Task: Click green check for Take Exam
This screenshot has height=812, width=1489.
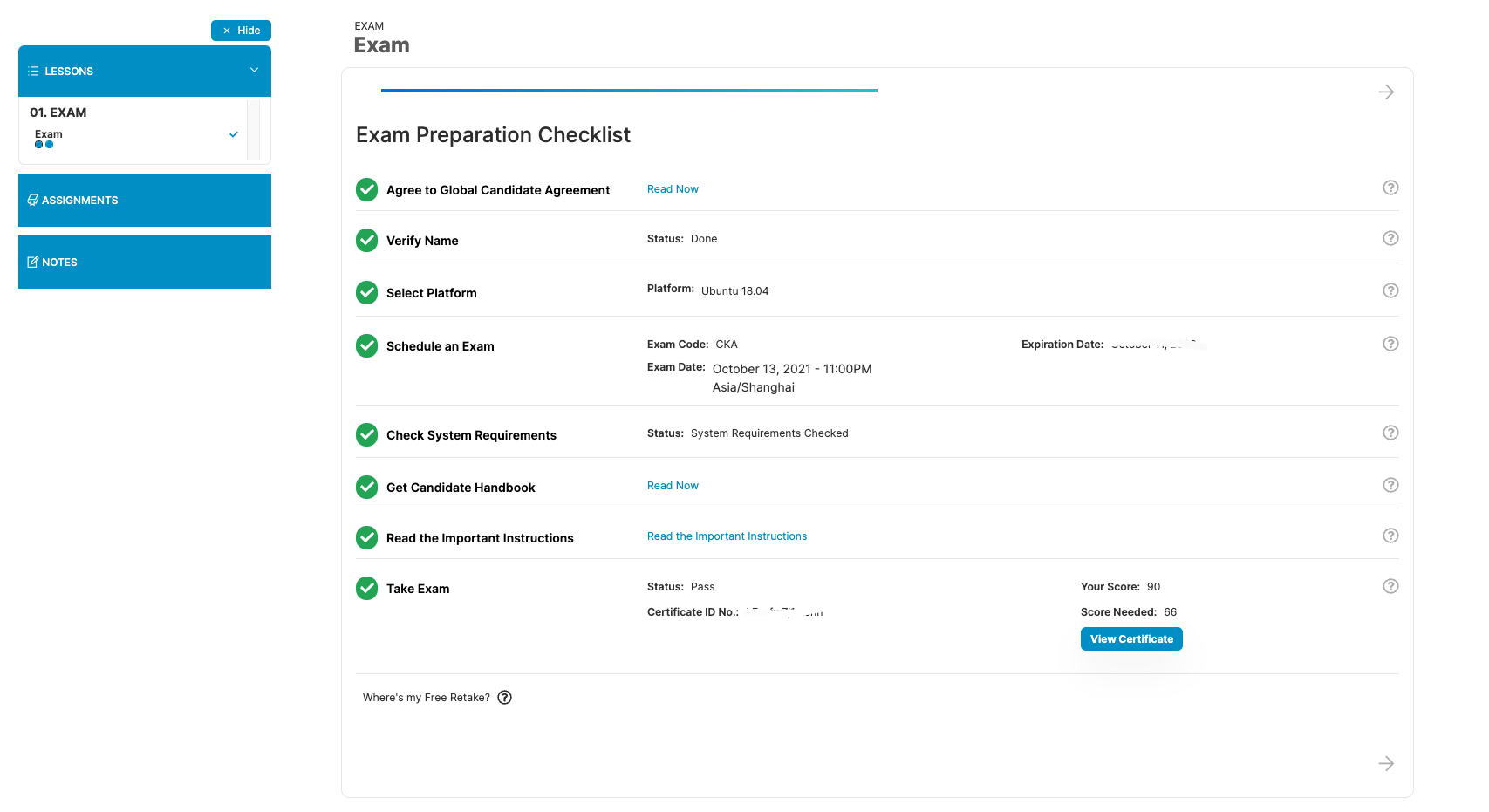Action: click(366, 588)
